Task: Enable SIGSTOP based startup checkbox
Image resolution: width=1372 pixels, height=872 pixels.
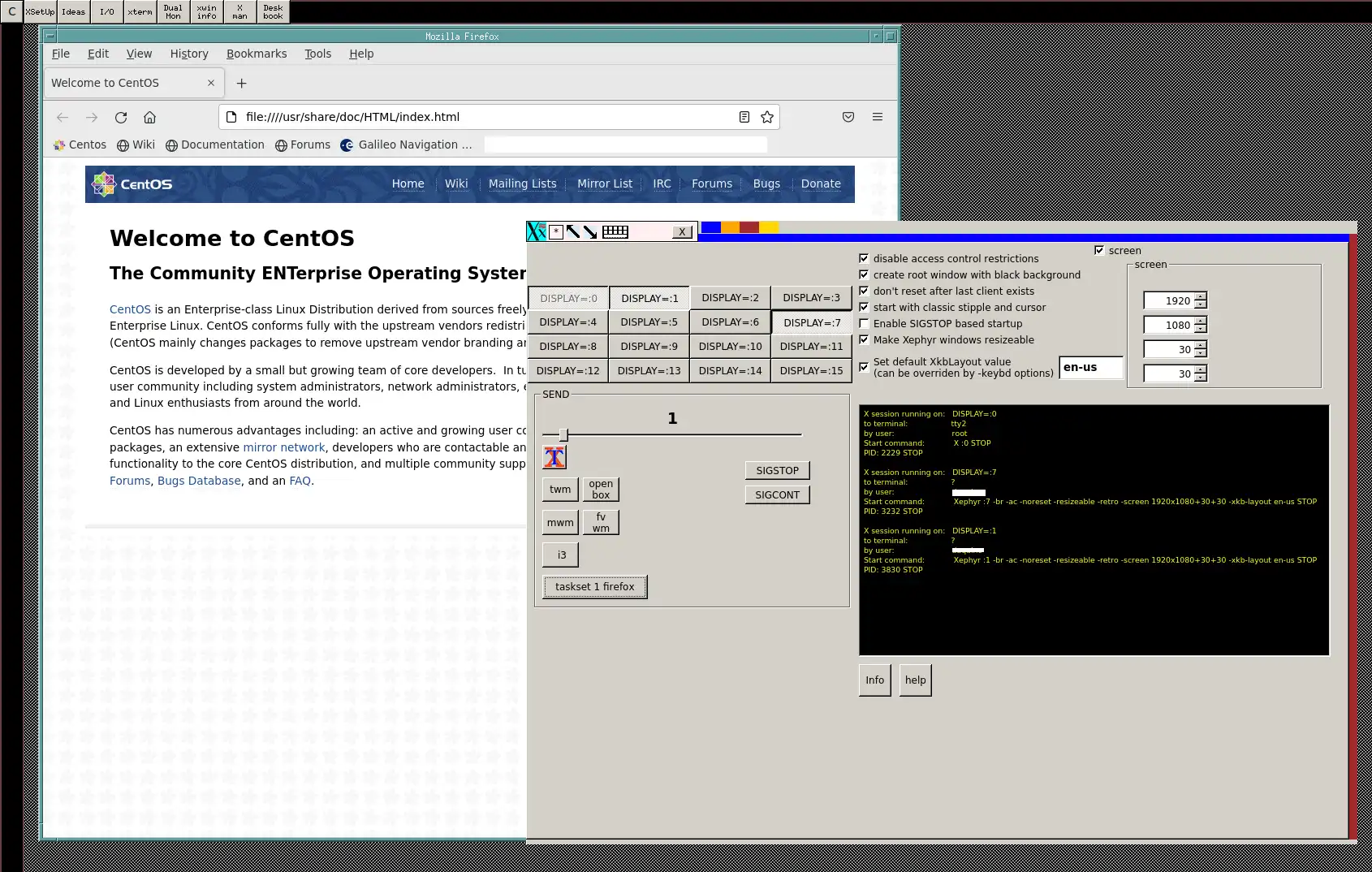Action: tap(864, 323)
